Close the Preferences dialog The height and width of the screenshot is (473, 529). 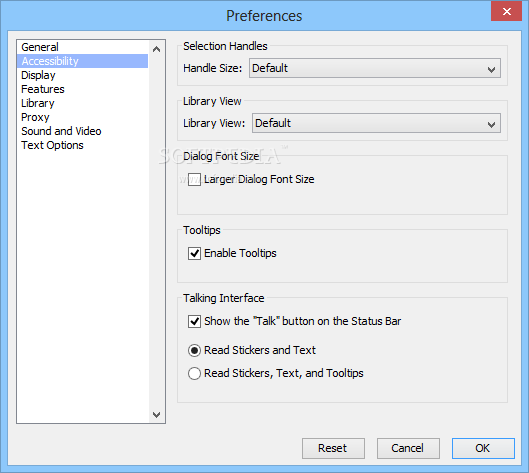[506, 11]
